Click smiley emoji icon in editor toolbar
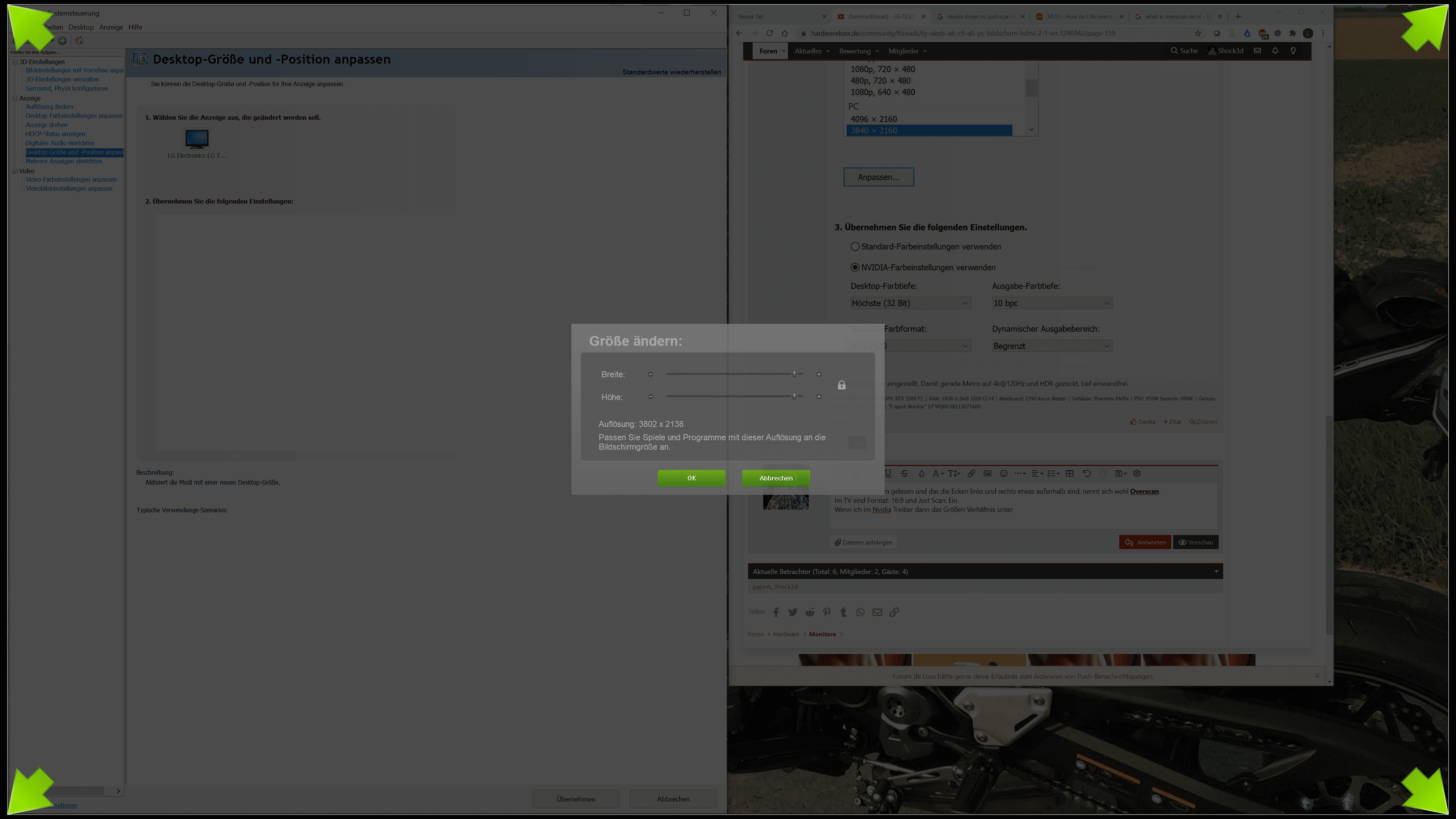Screen dimensions: 1456x819 click(x=1004, y=474)
